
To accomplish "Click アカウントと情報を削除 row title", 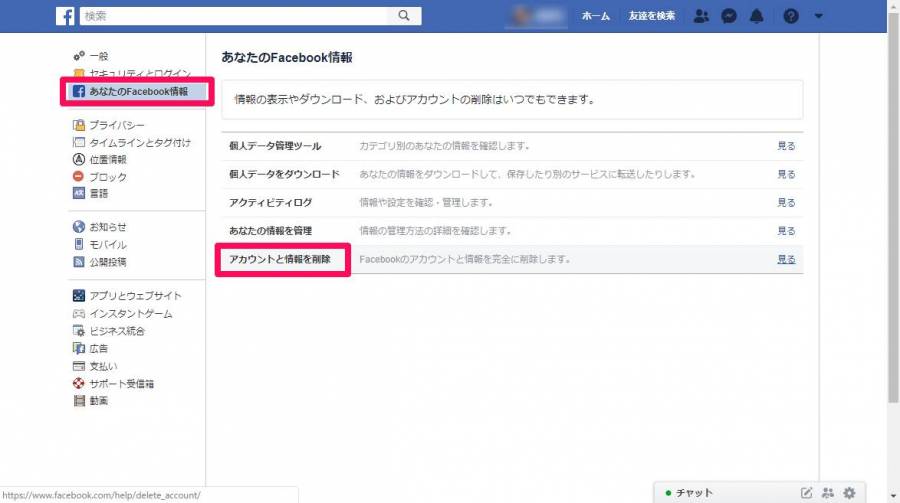I will [x=280, y=259].
